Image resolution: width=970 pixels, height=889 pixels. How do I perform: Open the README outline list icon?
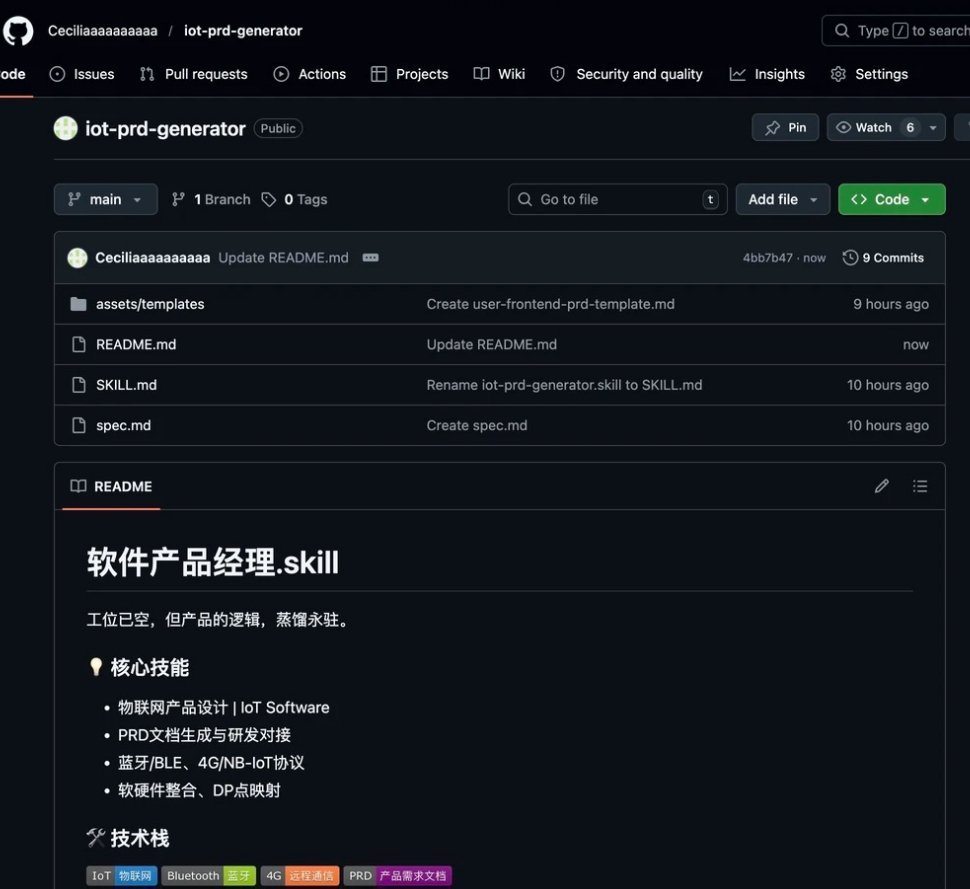920,486
